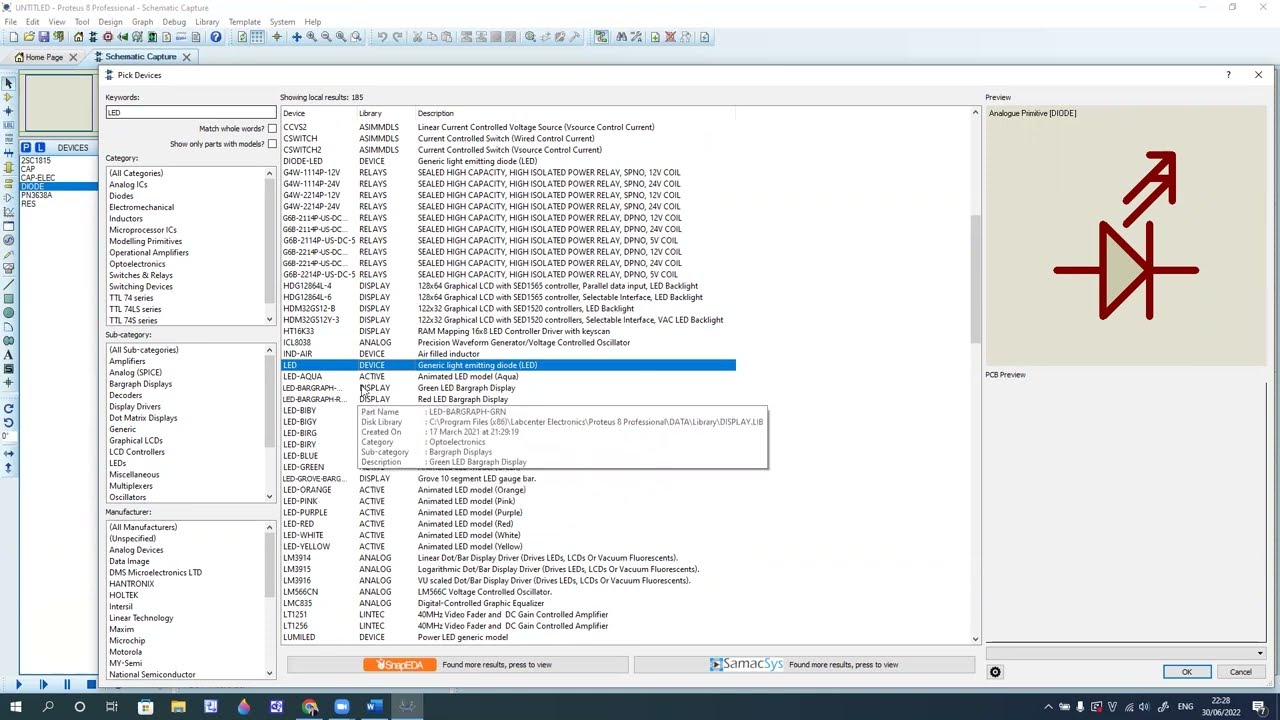Click the Zoom In magnifier icon

tap(311, 37)
